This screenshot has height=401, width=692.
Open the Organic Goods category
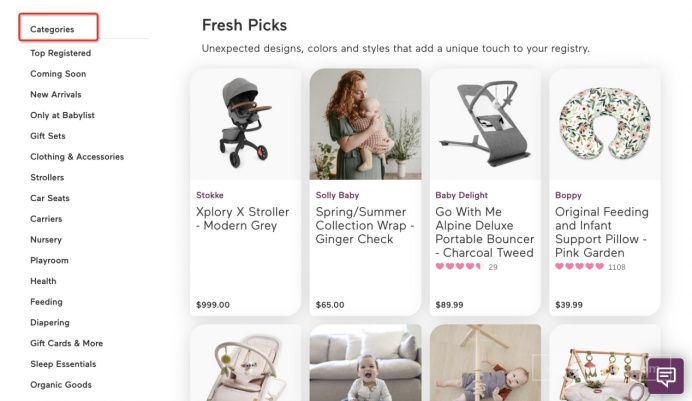[x=61, y=385]
